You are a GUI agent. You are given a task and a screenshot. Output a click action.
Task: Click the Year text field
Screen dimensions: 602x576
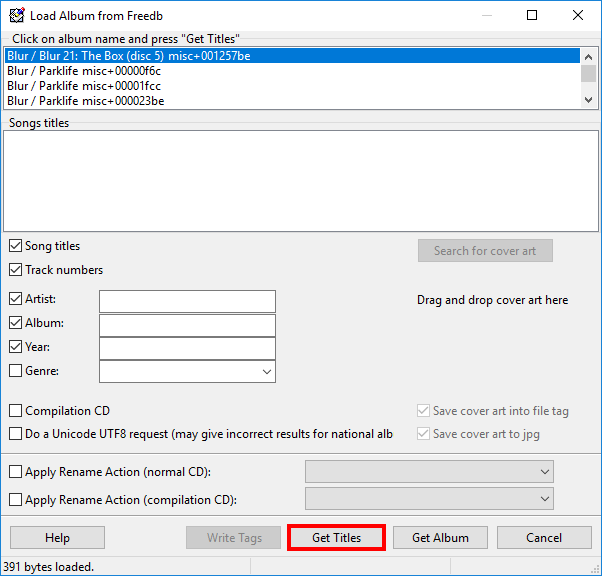pos(187,349)
